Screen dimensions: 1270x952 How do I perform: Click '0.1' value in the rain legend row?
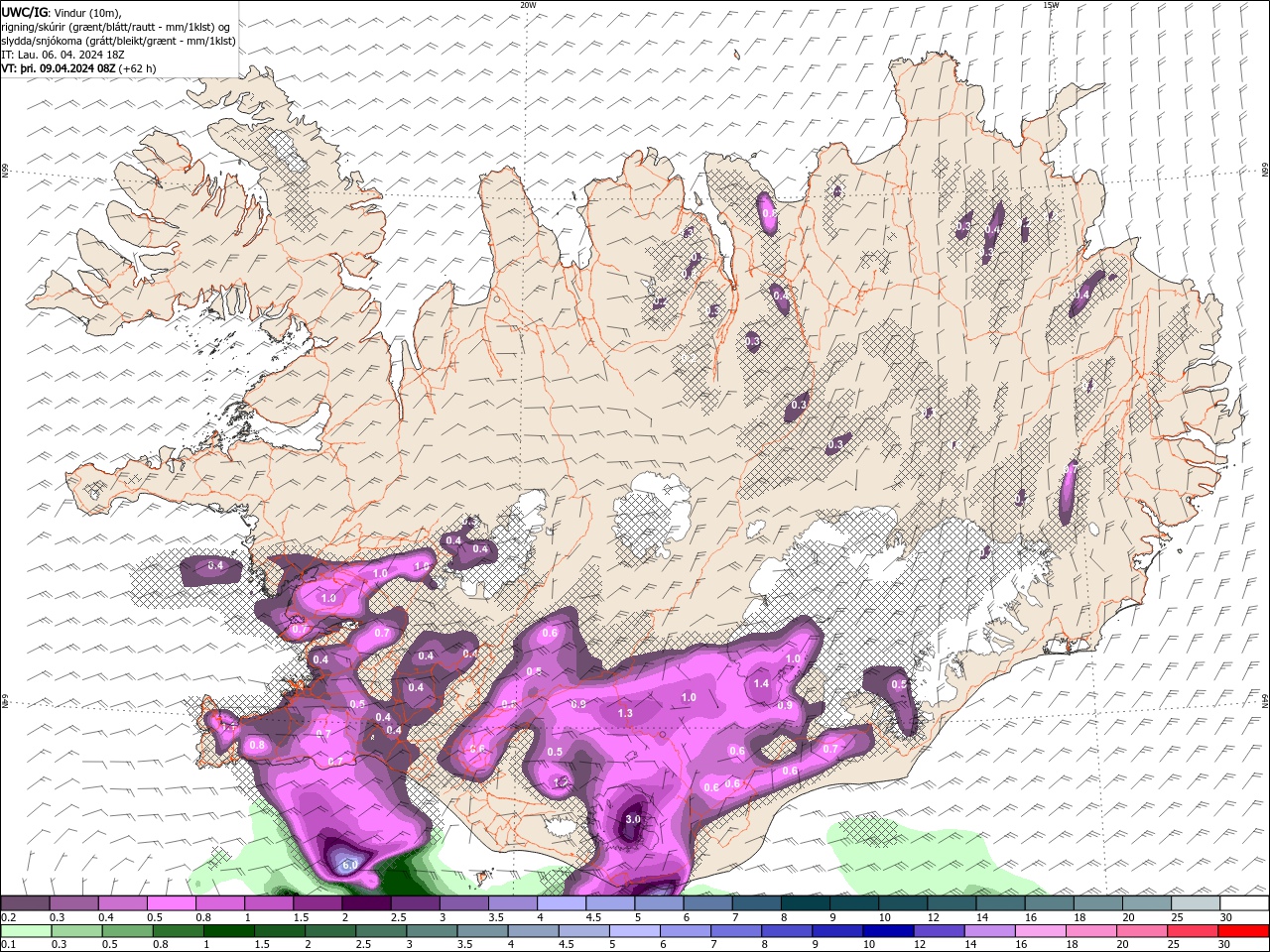tap(8, 945)
